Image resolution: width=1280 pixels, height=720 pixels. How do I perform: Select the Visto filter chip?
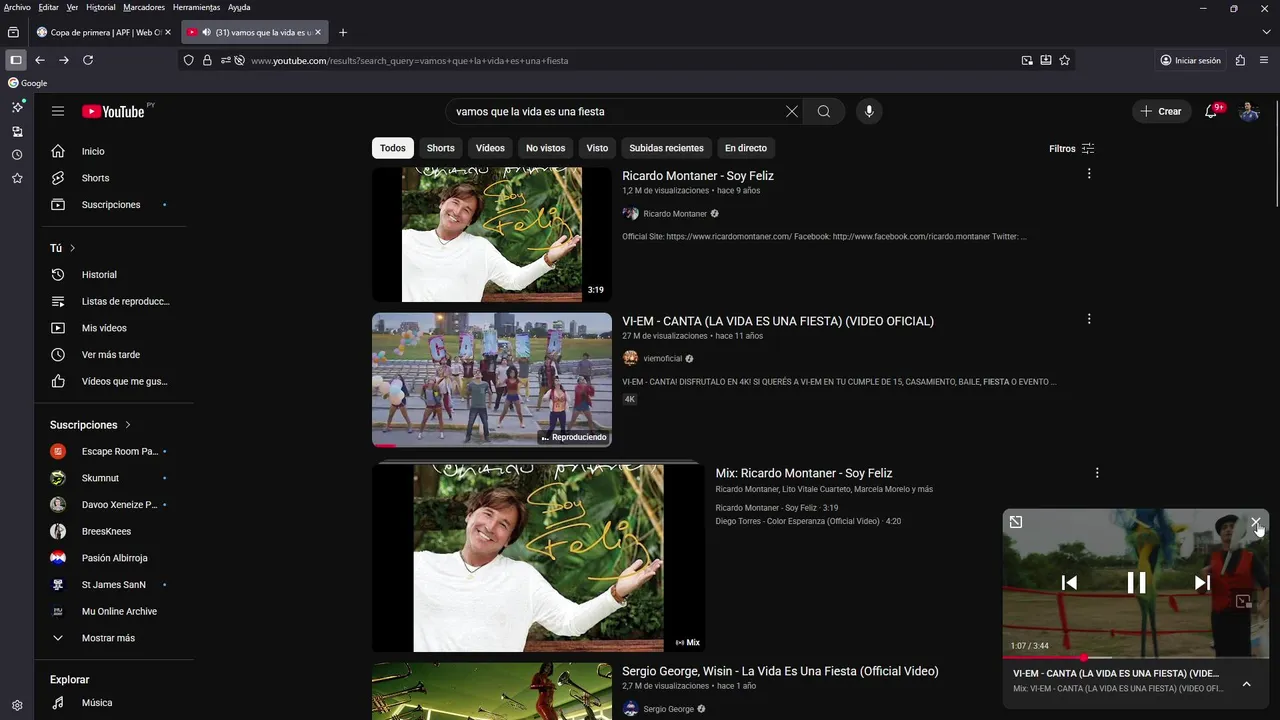tap(597, 148)
